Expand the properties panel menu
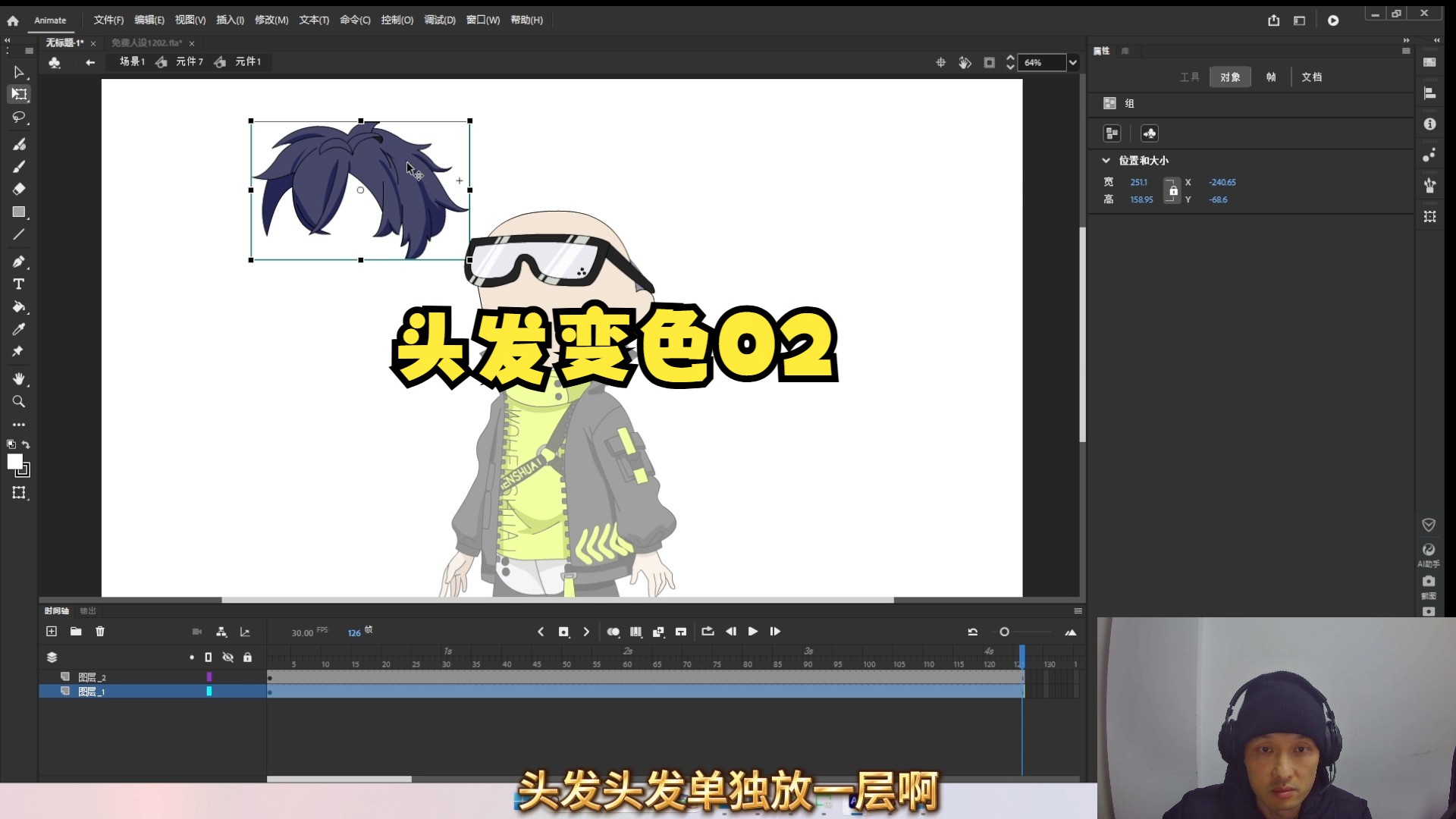Image resolution: width=1456 pixels, height=819 pixels. (1407, 50)
